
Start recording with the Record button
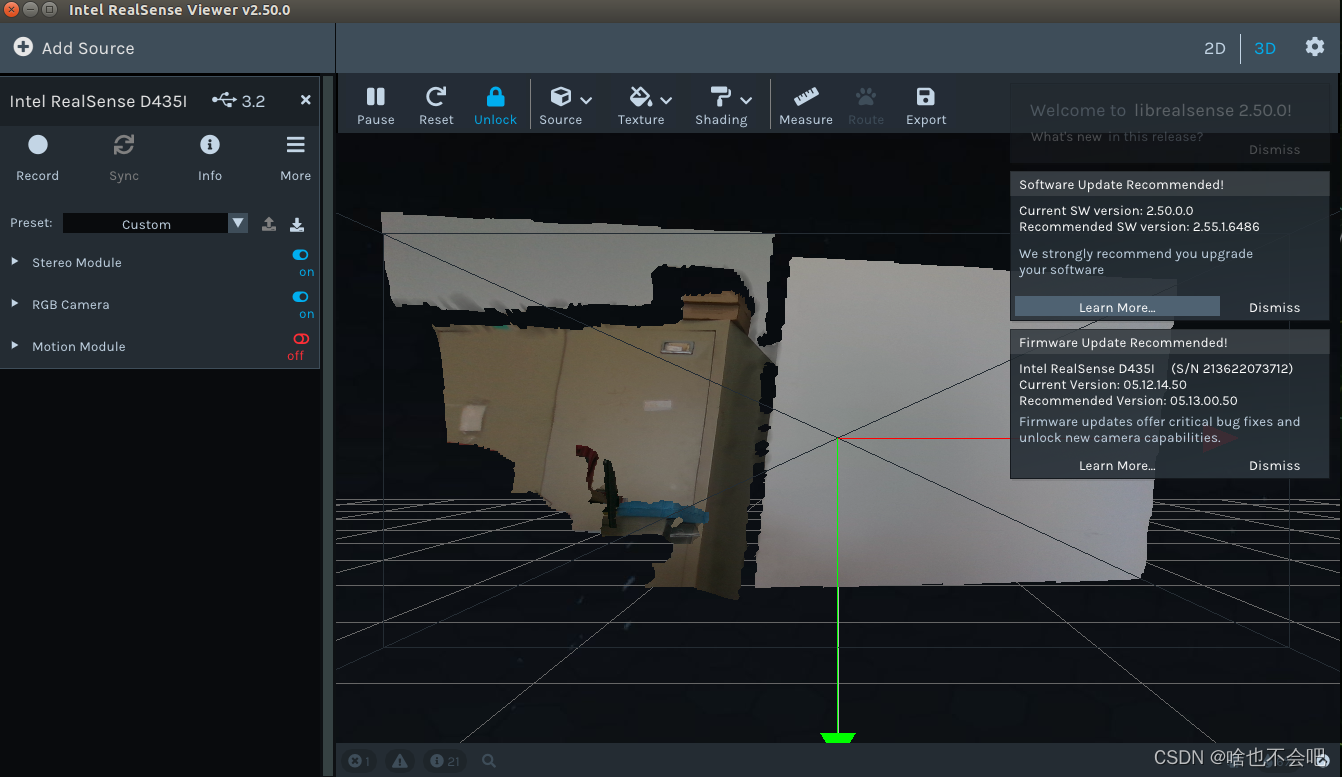click(38, 157)
